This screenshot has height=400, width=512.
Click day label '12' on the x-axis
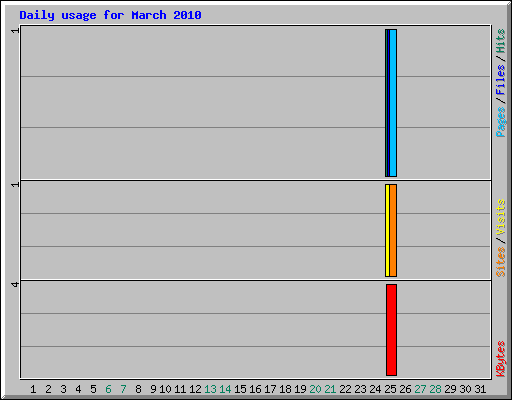[195, 389]
